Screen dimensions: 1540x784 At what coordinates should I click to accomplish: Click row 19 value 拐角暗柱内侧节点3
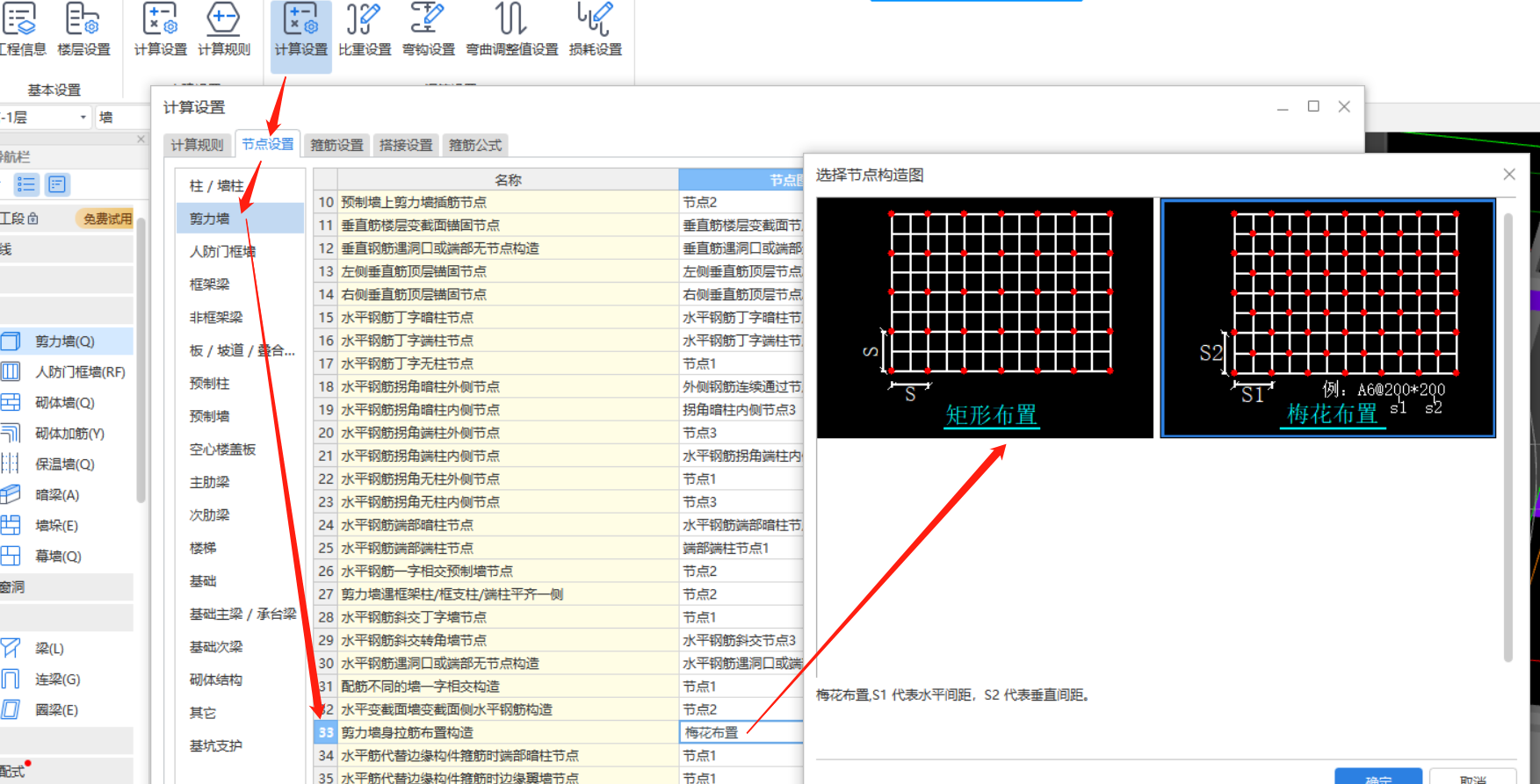coord(741,410)
